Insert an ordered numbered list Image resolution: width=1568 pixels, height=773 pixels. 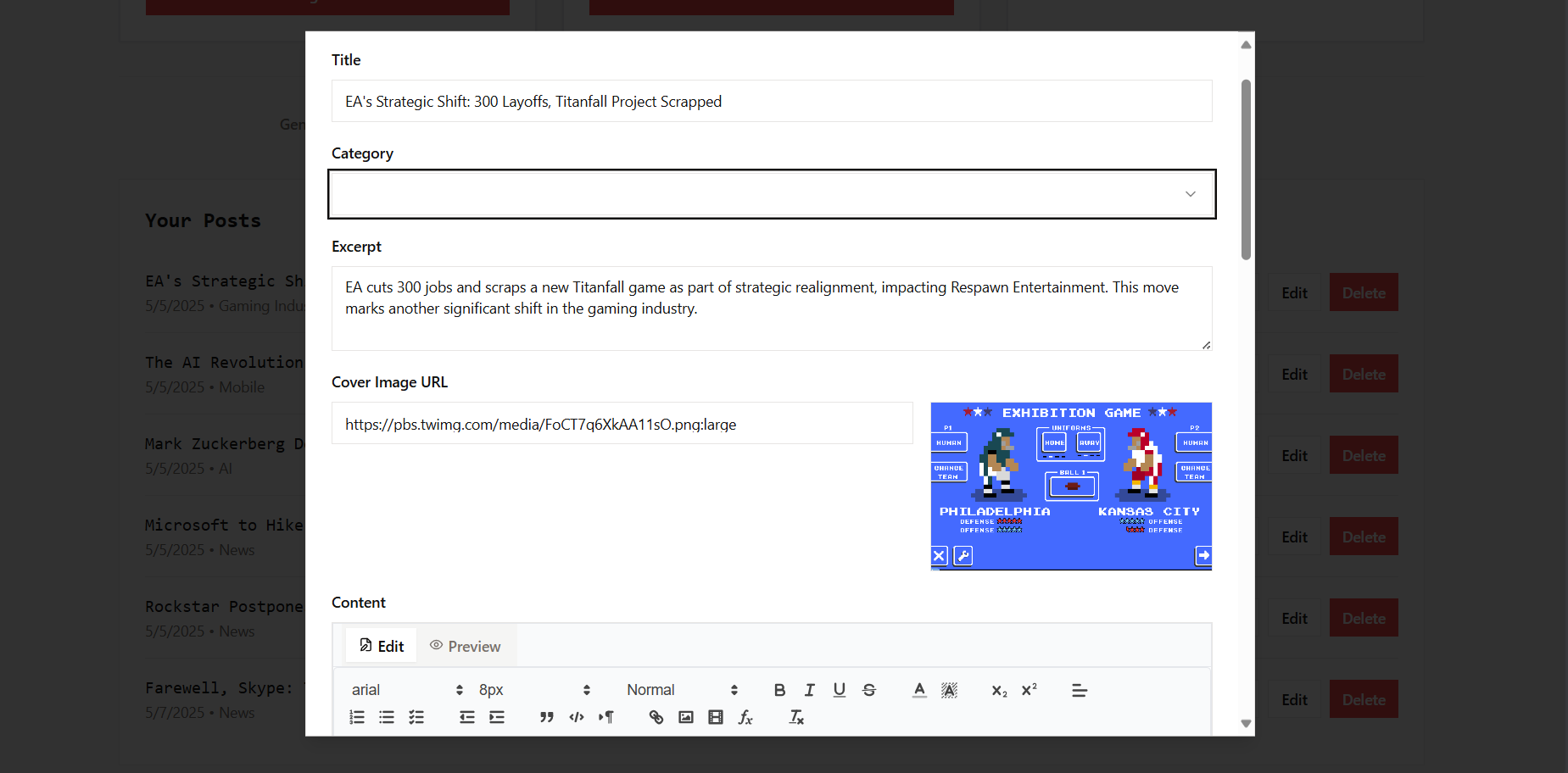(357, 717)
